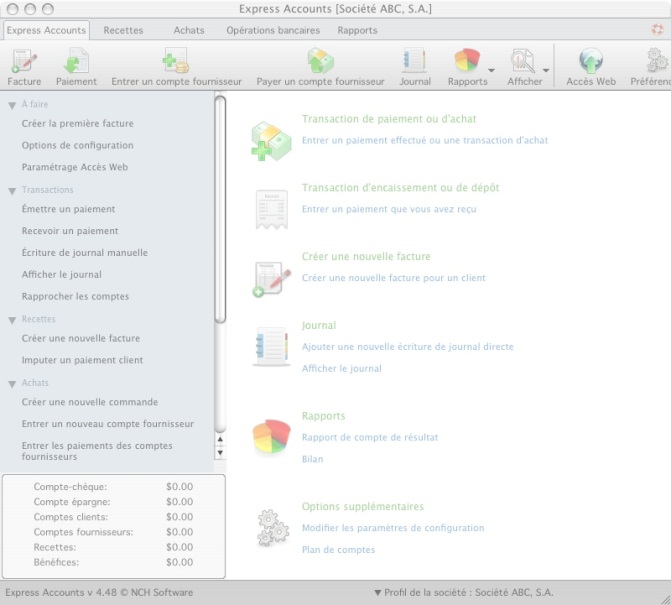Collapse the Transactions sidebar section
This screenshot has height=605, width=671.
[x=12, y=190]
